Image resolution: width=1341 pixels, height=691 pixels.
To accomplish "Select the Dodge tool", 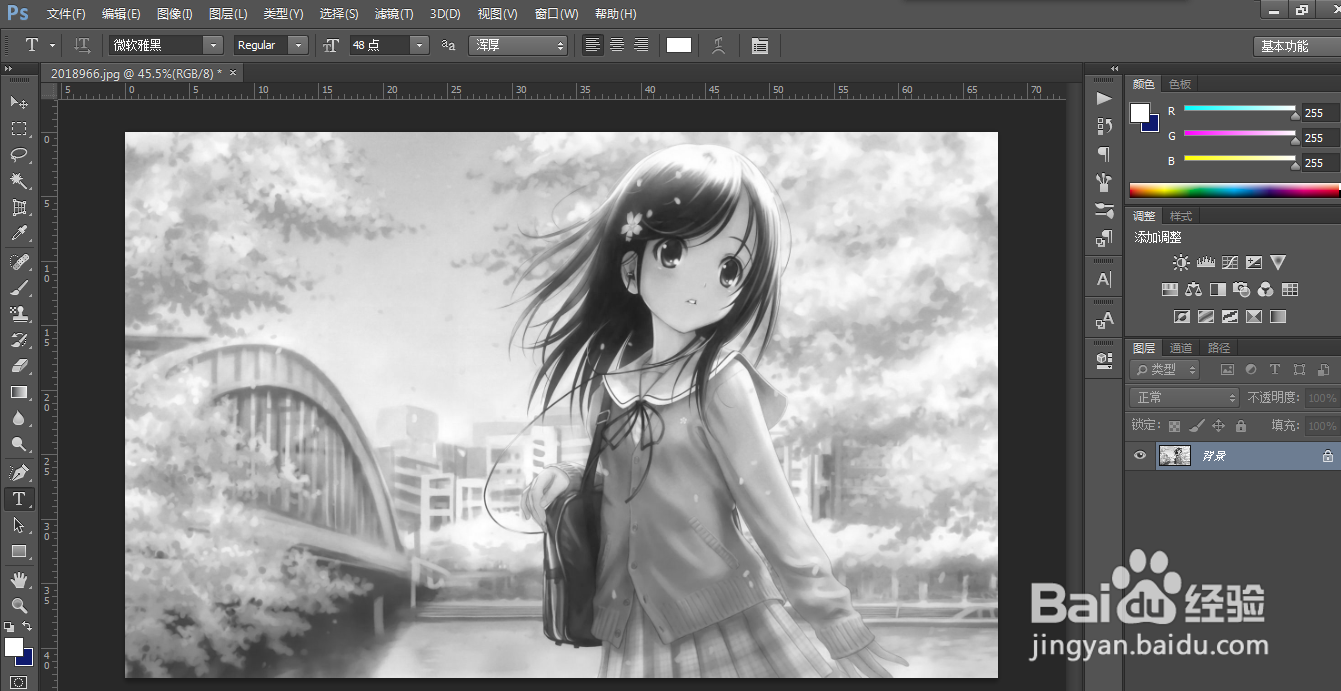I will pyautogui.click(x=19, y=444).
